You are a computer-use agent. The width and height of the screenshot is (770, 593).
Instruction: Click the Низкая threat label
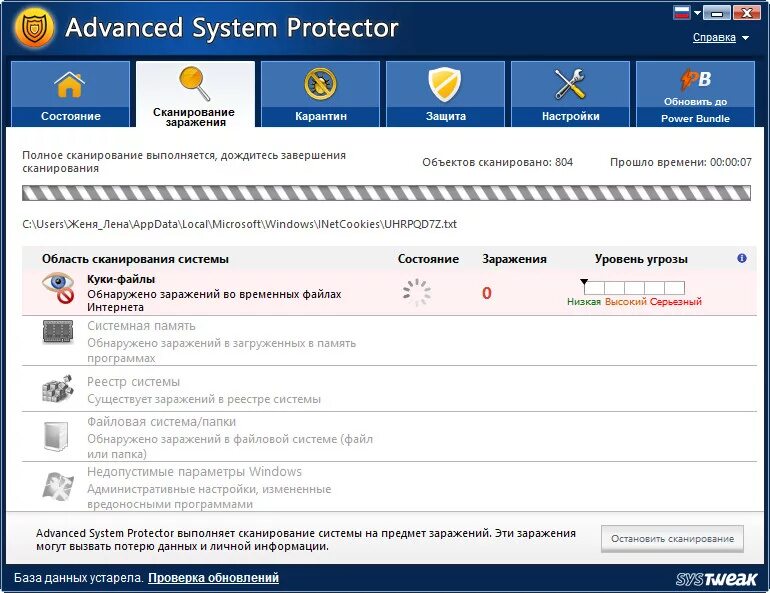pos(584,301)
